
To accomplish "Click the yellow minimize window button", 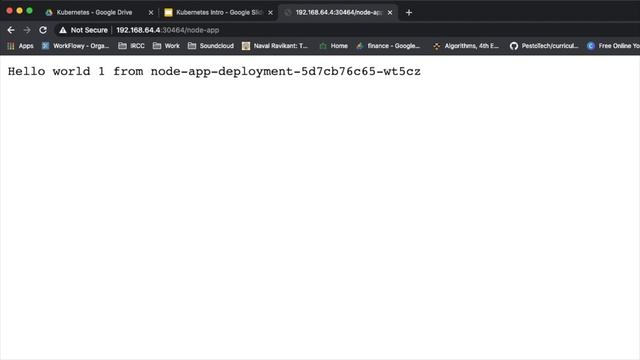I will coord(19,11).
